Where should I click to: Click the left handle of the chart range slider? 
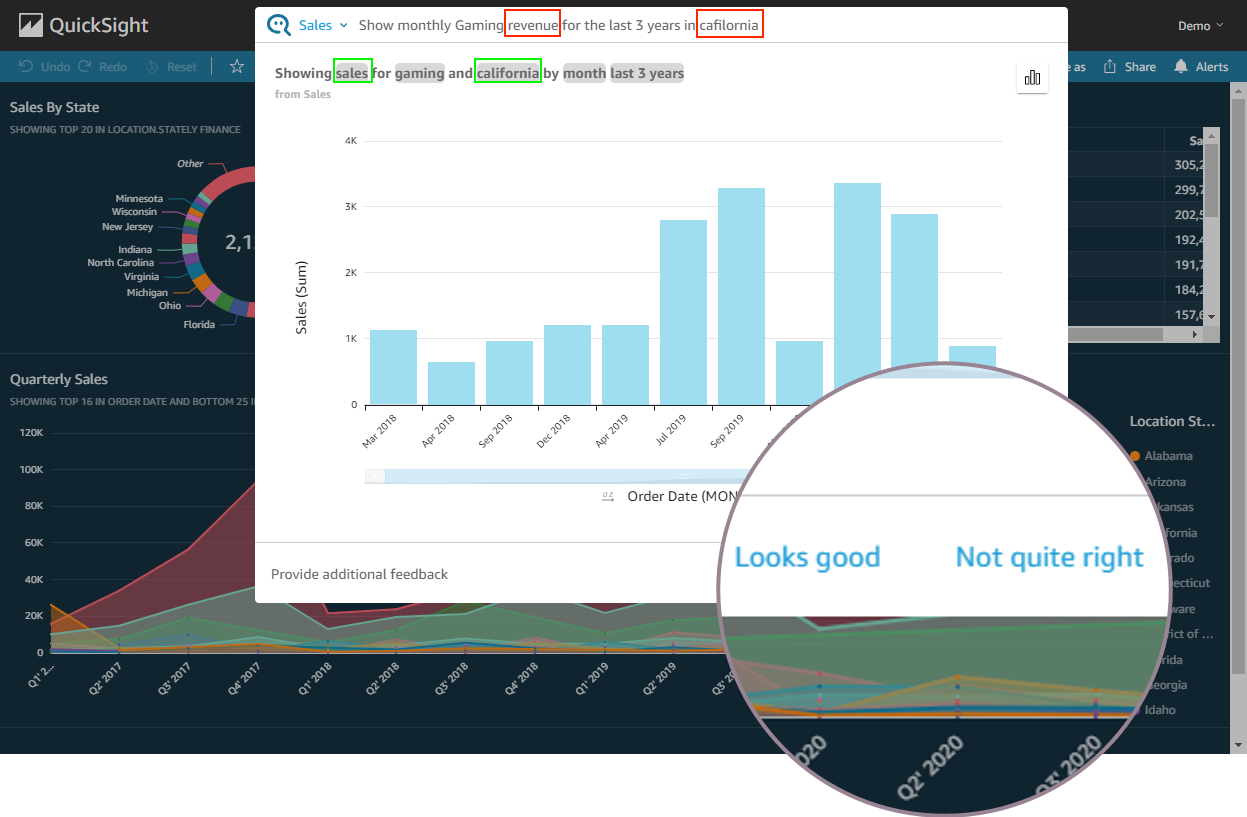[375, 476]
